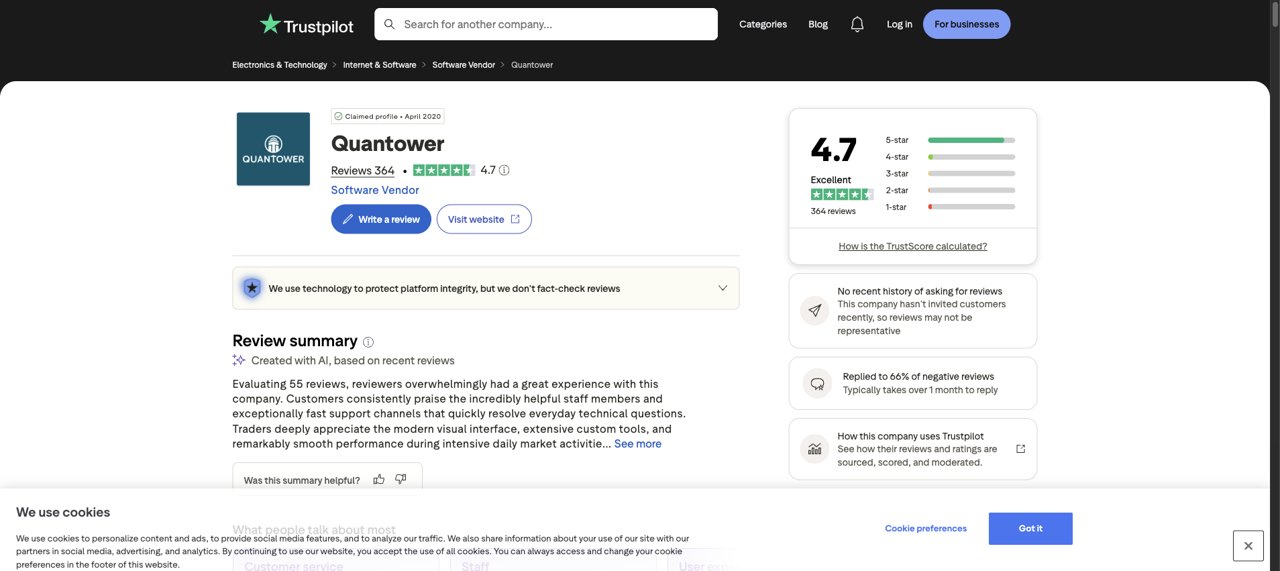Filter reviews by 1-star bar
The height and width of the screenshot is (571, 1280).
click(x=950, y=207)
